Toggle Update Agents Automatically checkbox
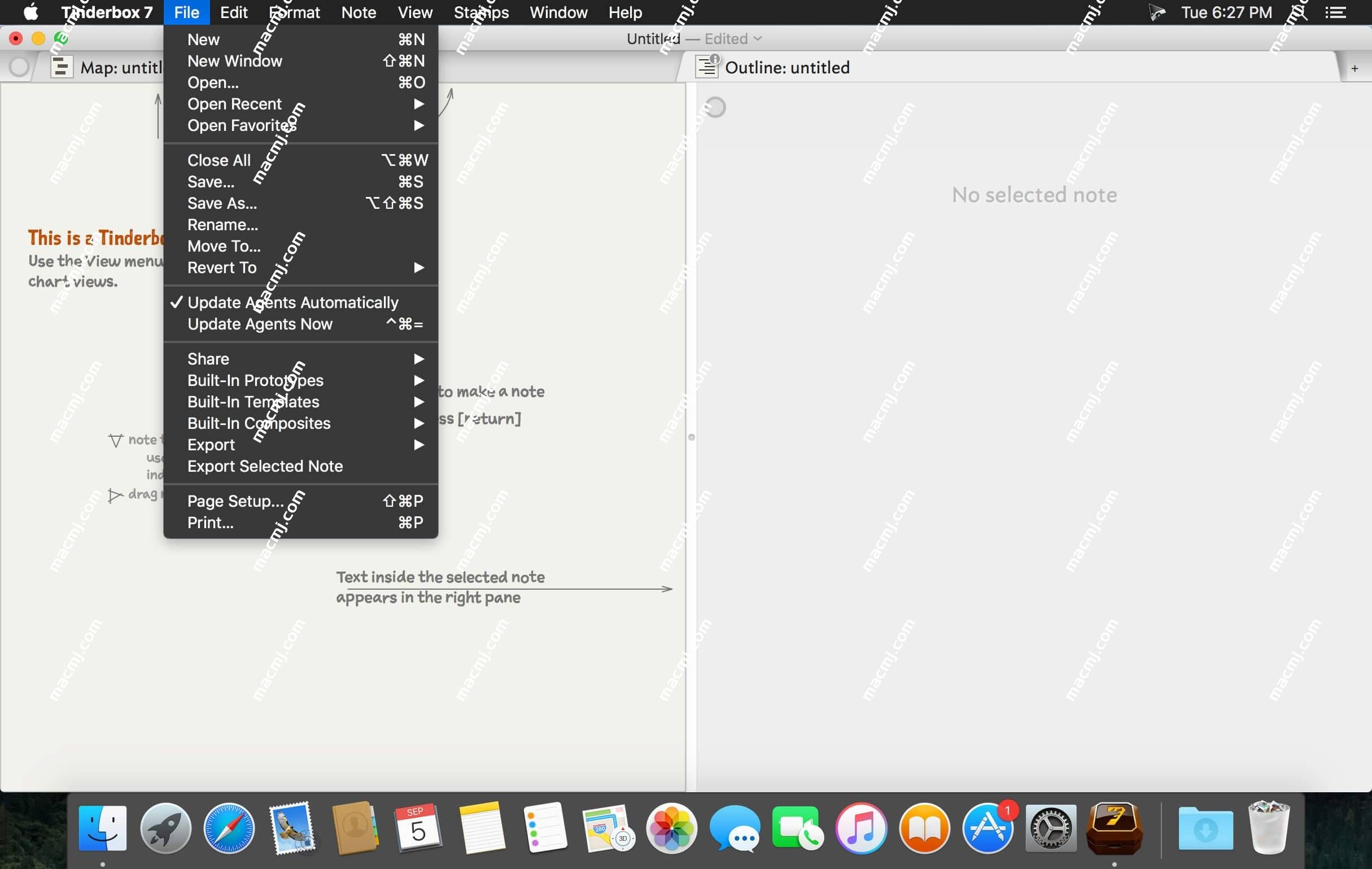Viewport: 1372px width, 869px height. (293, 302)
